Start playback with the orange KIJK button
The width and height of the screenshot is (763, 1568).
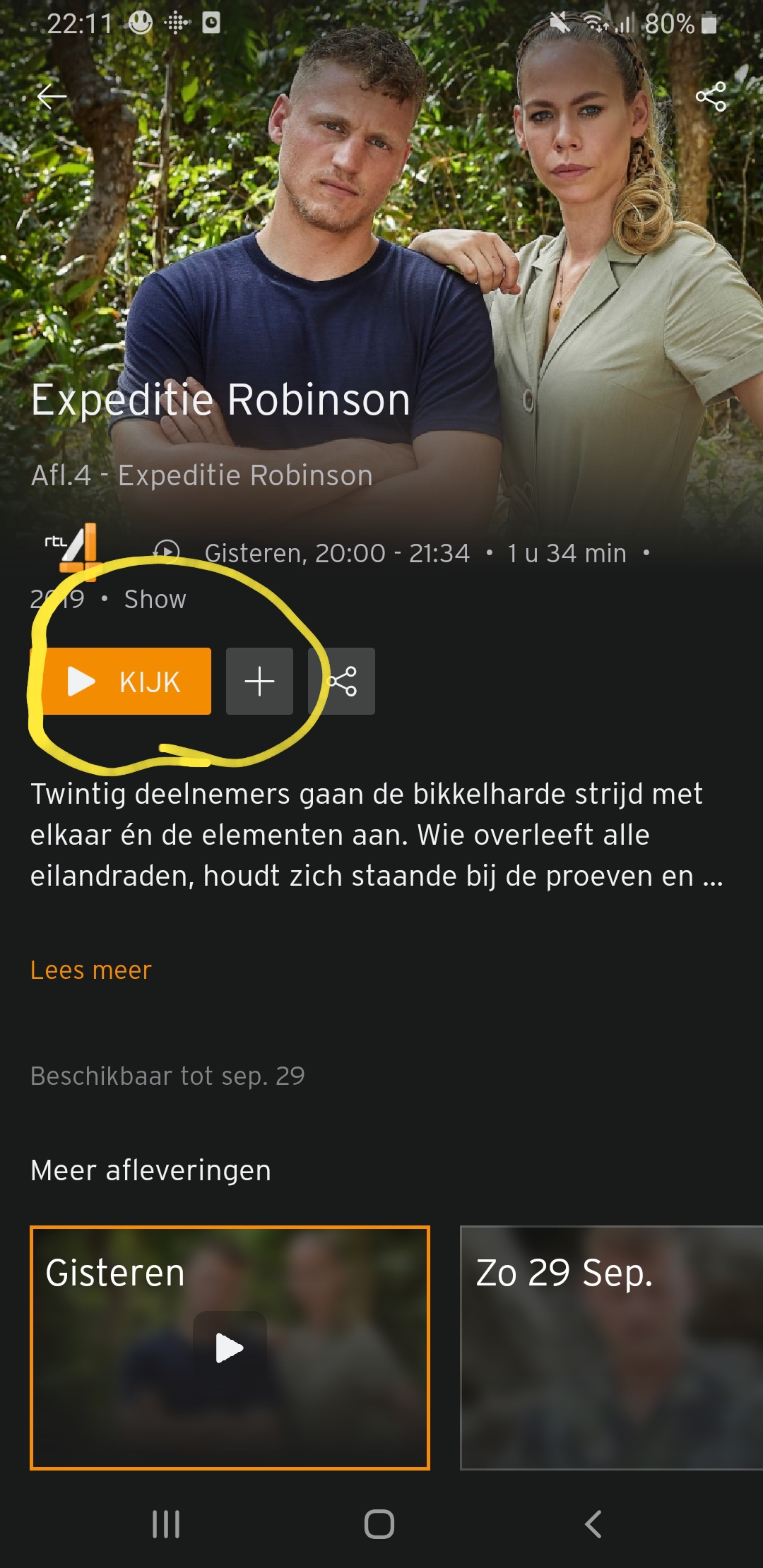pos(121,682)
